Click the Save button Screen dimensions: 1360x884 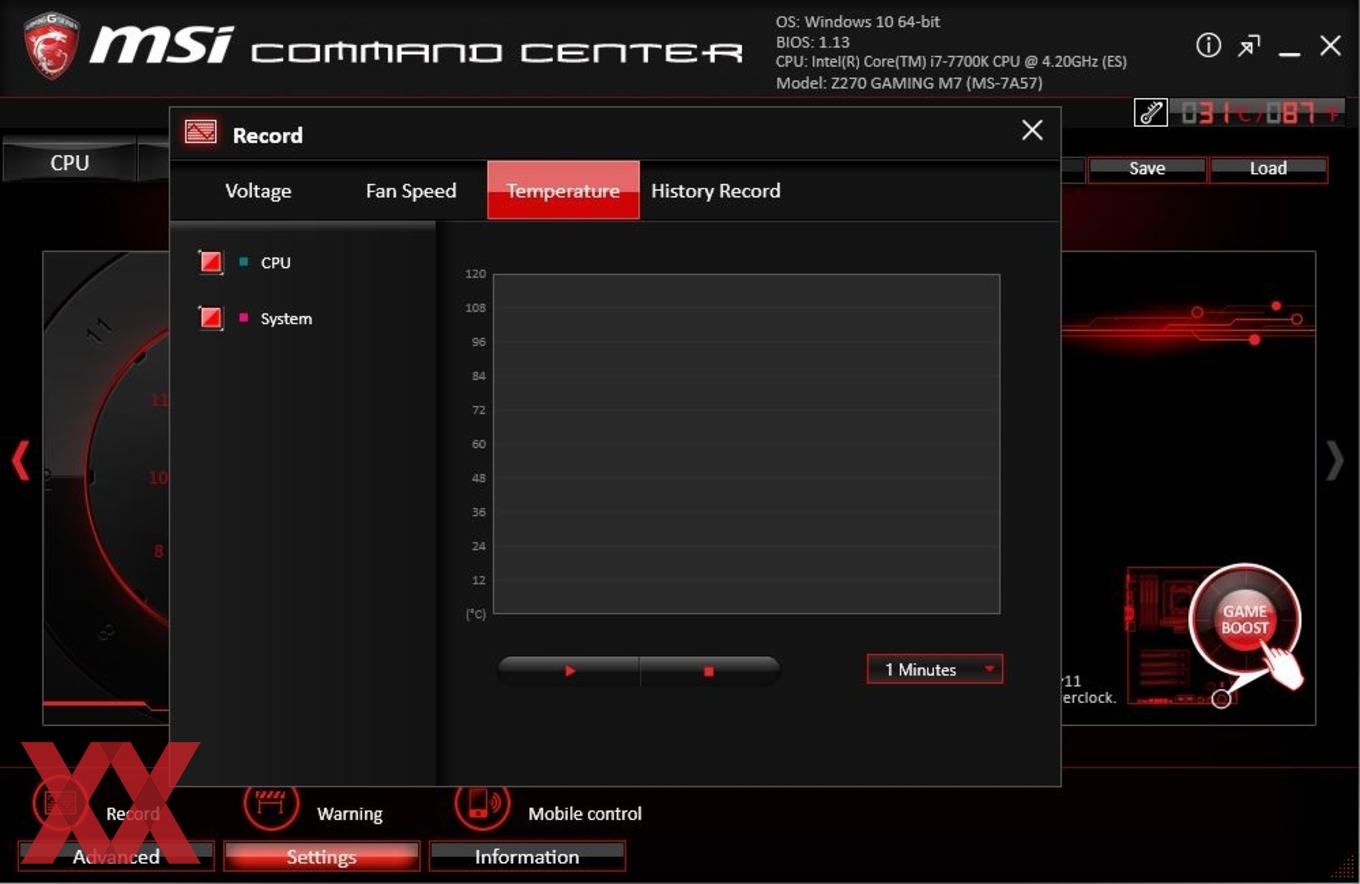(1147, 169)
